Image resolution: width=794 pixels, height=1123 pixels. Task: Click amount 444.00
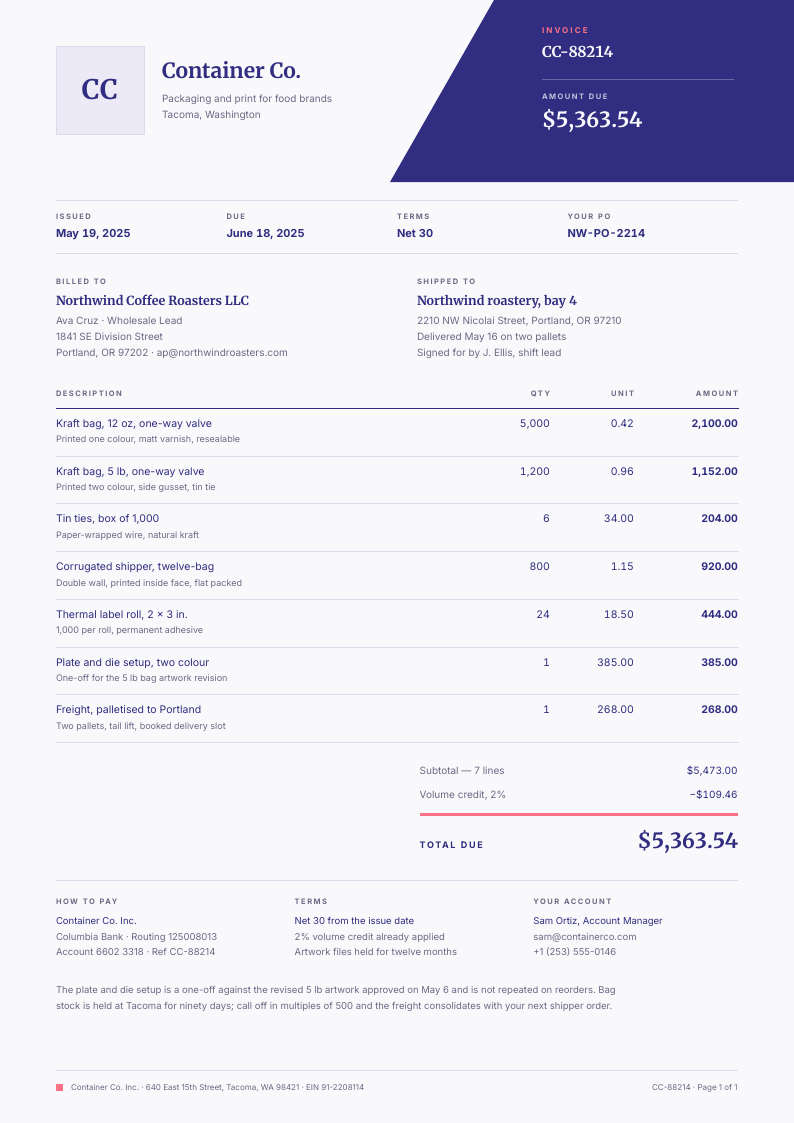click(720, 614)
